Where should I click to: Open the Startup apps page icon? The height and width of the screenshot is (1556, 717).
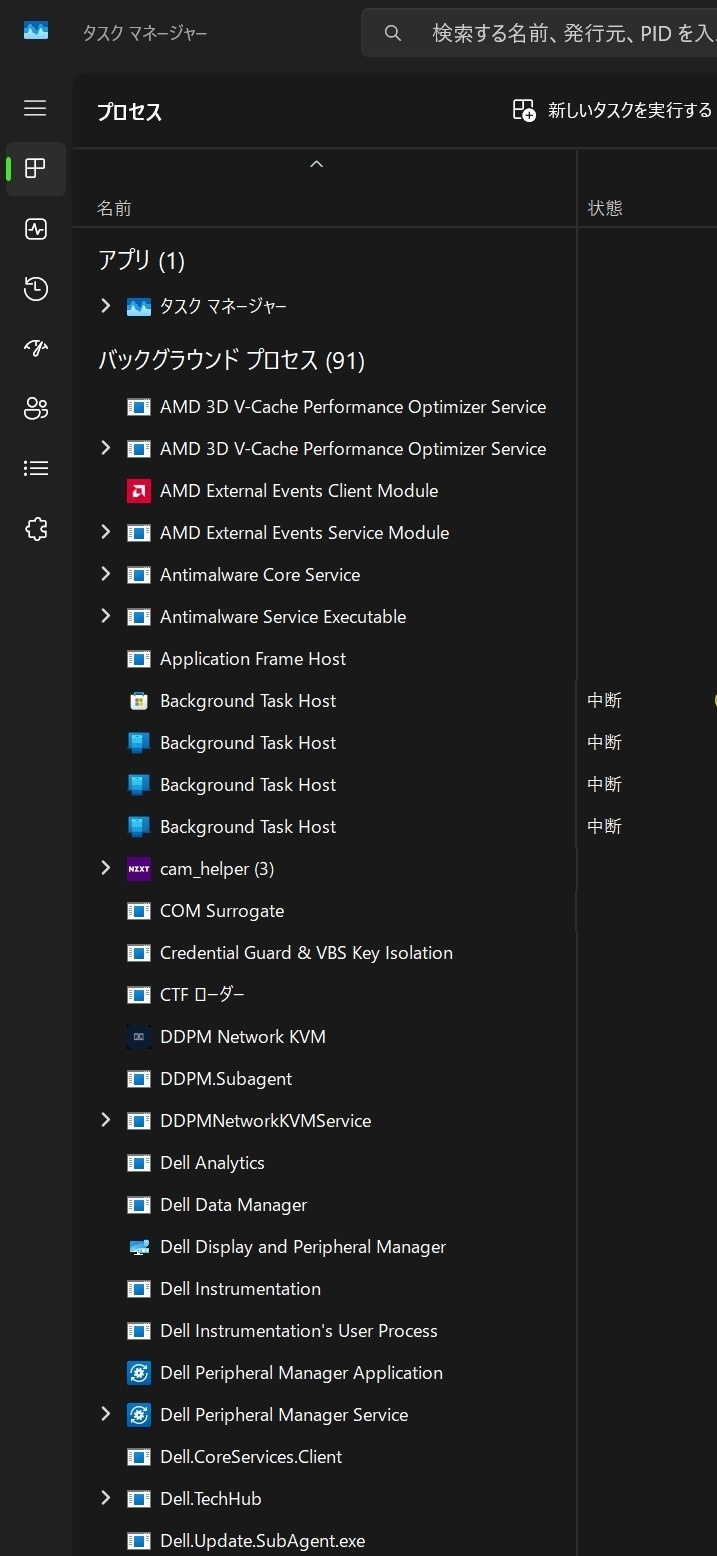click(x=36, y=349)
